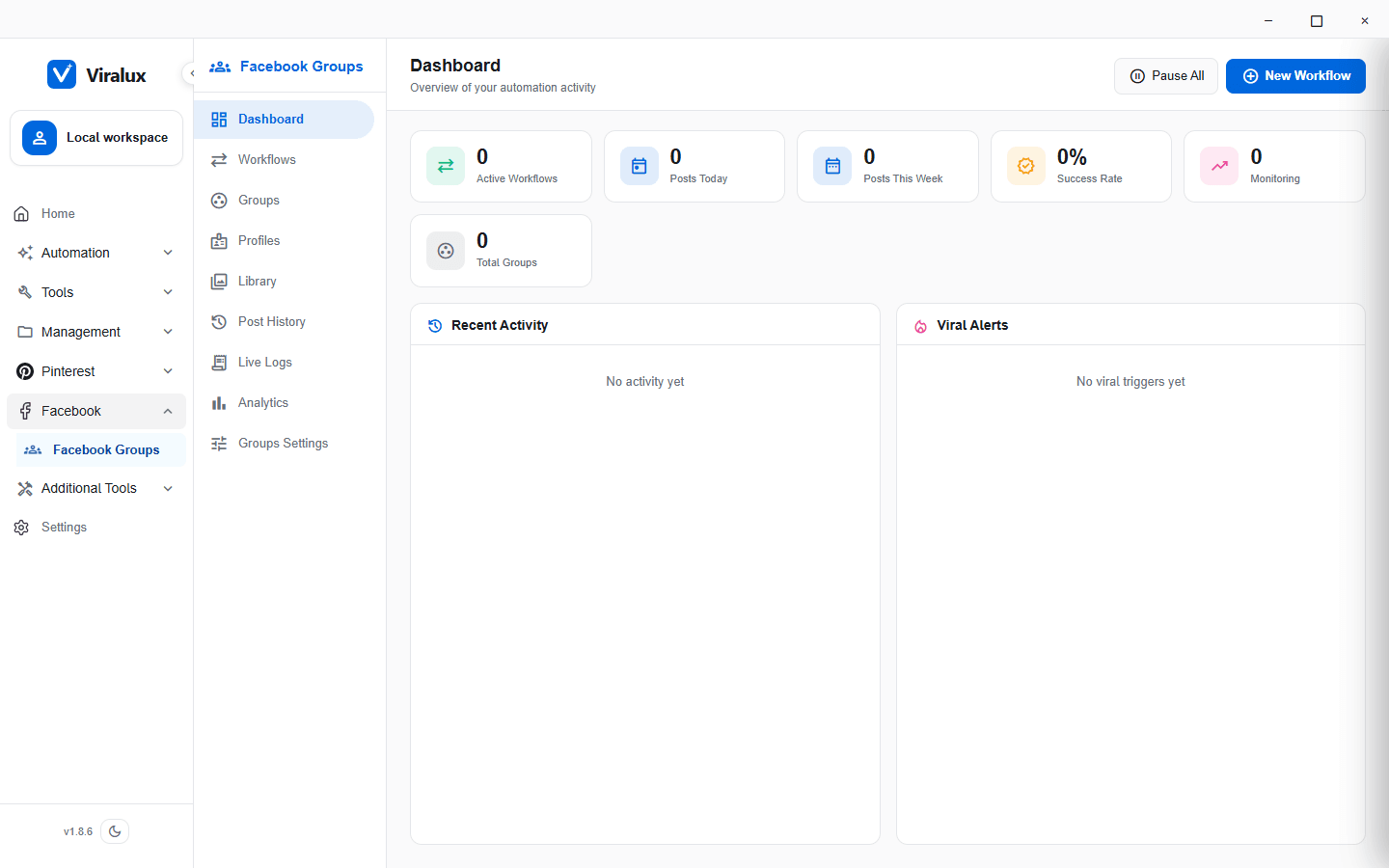Click the Home house icon
The height and width of the screenshot is (868, 1389).
coord(21,214)
